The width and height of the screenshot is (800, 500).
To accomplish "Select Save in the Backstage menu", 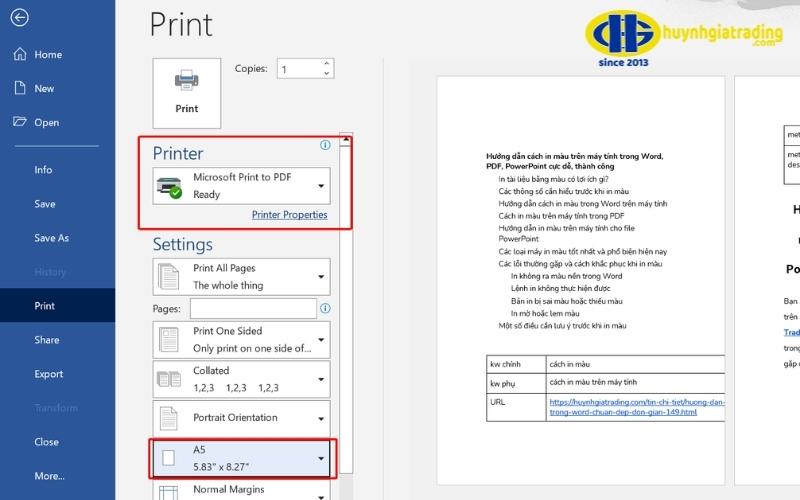I will (x=45, y=204).
